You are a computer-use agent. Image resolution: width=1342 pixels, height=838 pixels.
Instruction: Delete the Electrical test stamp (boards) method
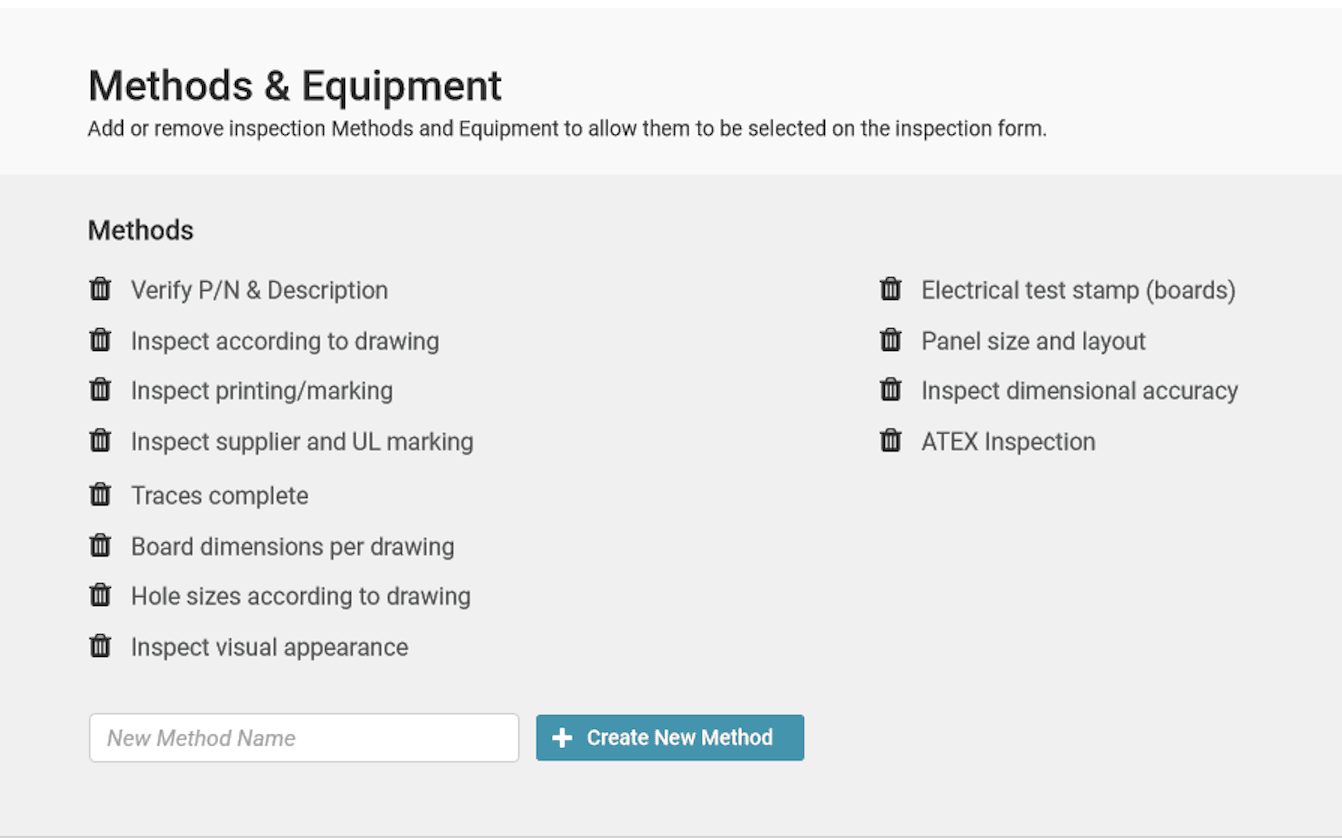click(891, 289)
